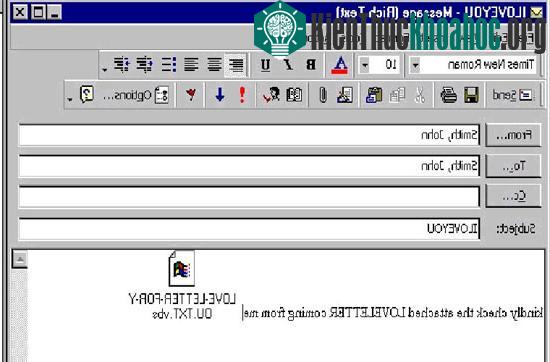
Task: Run Check Names icon
Action: [x=271, y=95]
